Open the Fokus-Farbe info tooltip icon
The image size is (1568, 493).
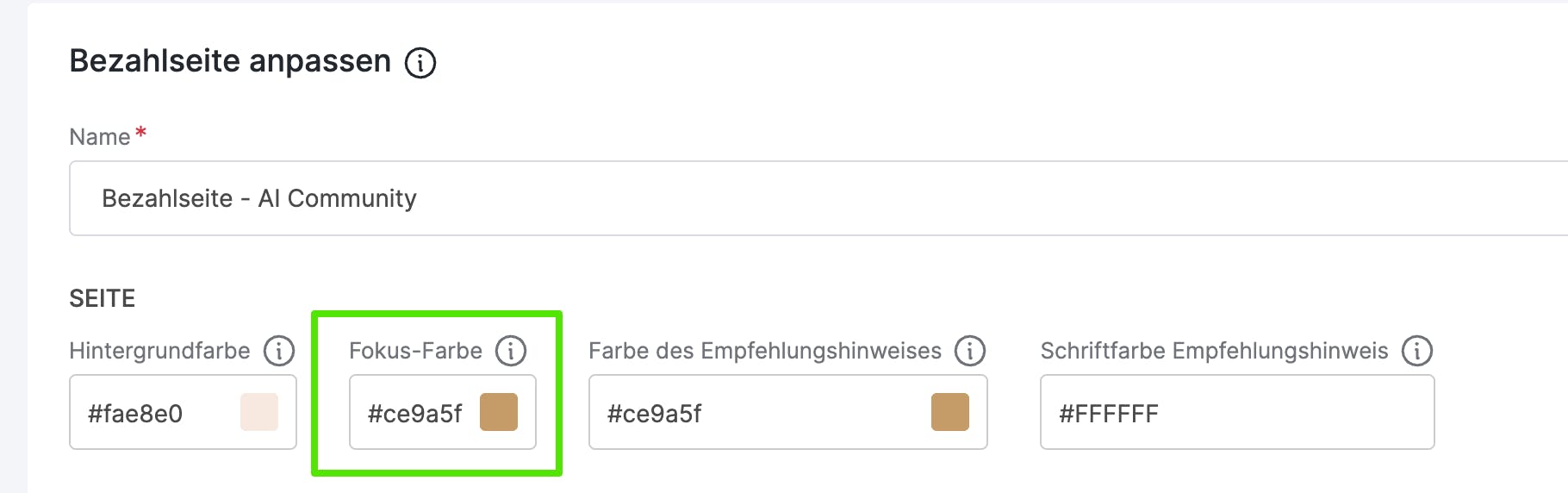click(x=511, y=351)
